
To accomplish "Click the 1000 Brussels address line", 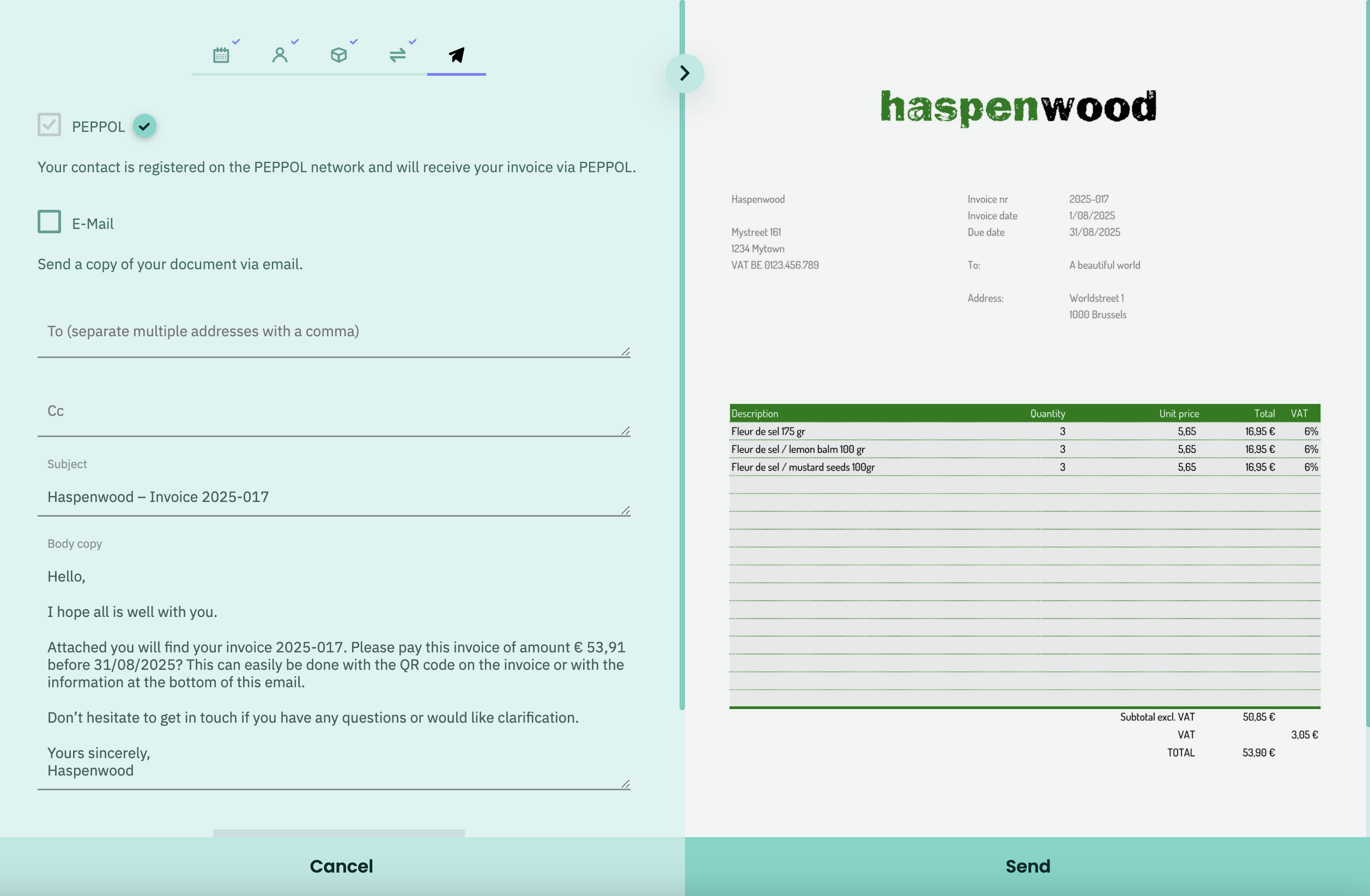I will tap(1098, 315).
